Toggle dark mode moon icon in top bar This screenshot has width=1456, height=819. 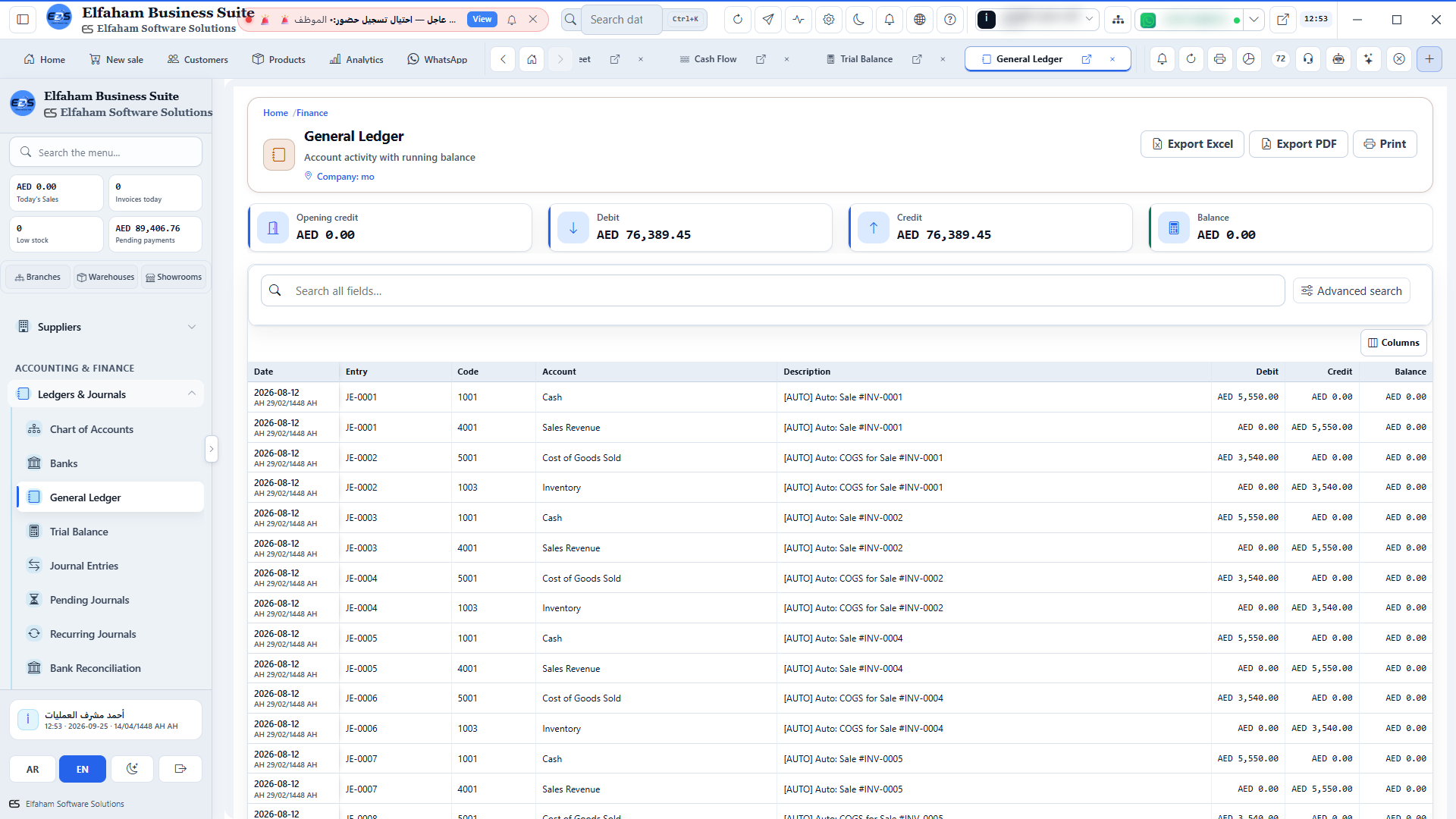858,20
